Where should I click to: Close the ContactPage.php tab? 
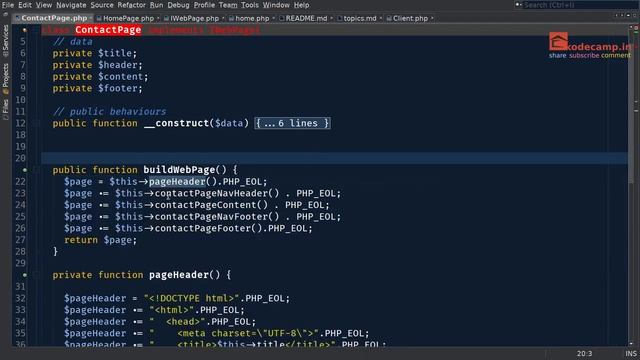tap(91, 18)
